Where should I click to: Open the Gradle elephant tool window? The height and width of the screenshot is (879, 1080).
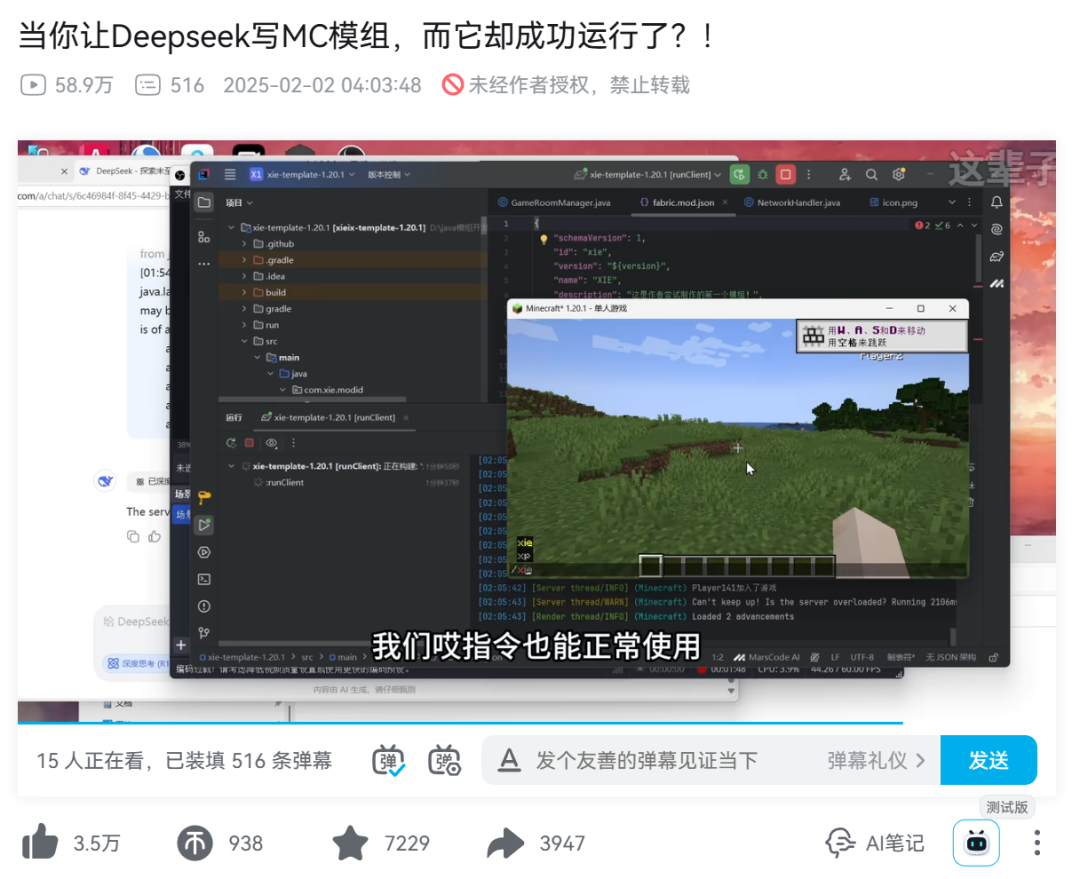tap(997, 256)
